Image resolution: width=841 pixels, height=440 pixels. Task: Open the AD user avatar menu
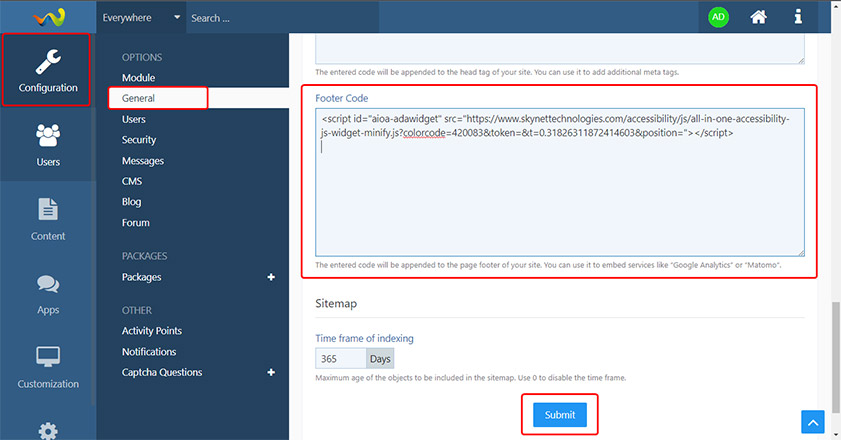[718, 17]
